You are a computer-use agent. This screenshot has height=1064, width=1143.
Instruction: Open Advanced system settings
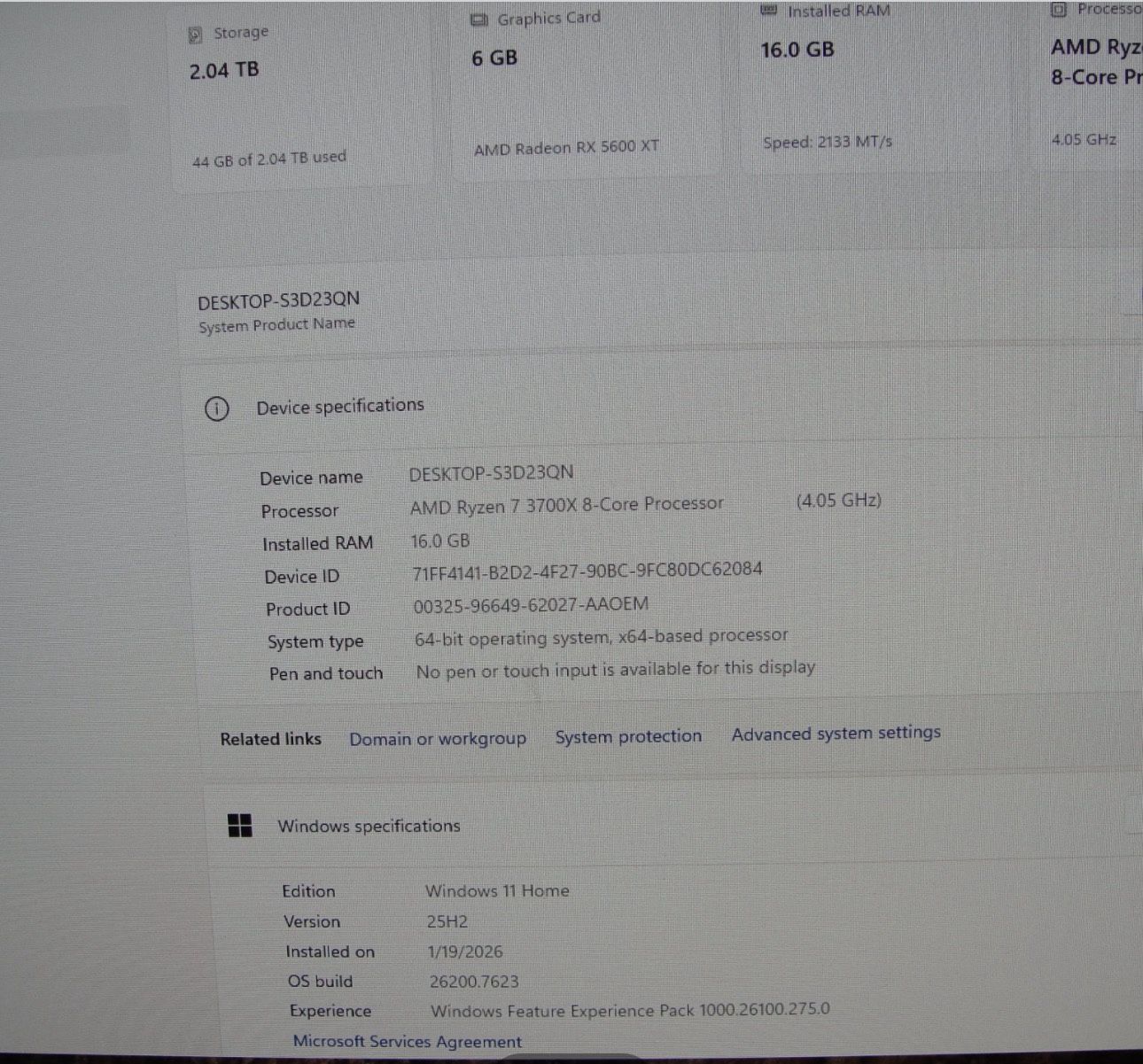tap(836, 734)
